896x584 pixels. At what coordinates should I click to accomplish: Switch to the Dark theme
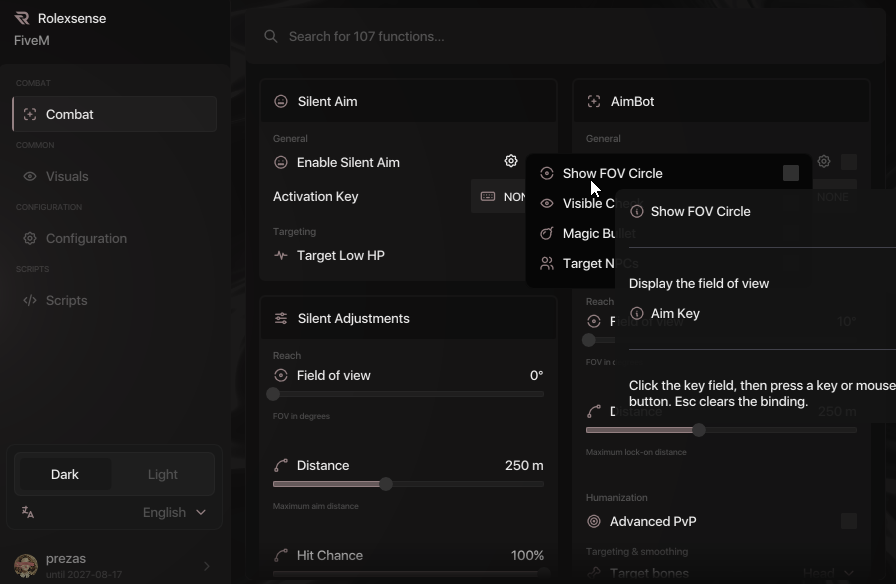65,474
